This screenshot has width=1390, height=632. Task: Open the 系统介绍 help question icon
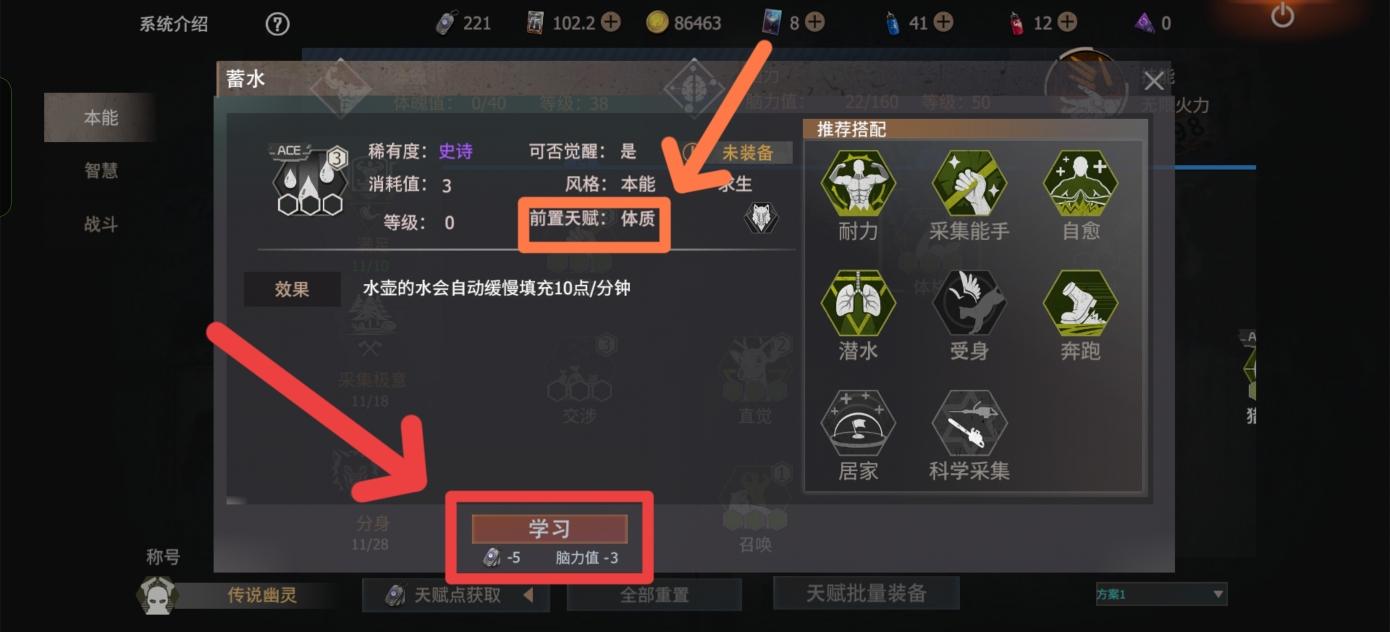[277, 24]
